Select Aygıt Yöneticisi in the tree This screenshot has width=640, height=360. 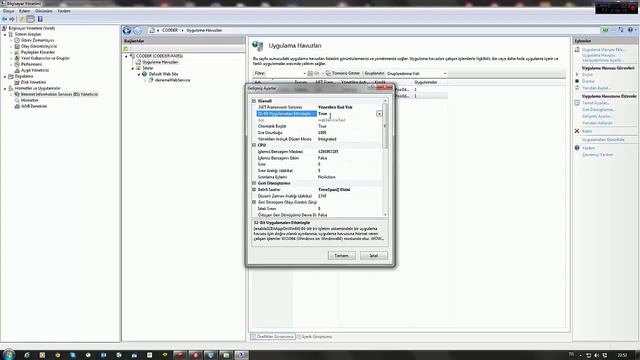pos(35,70)
